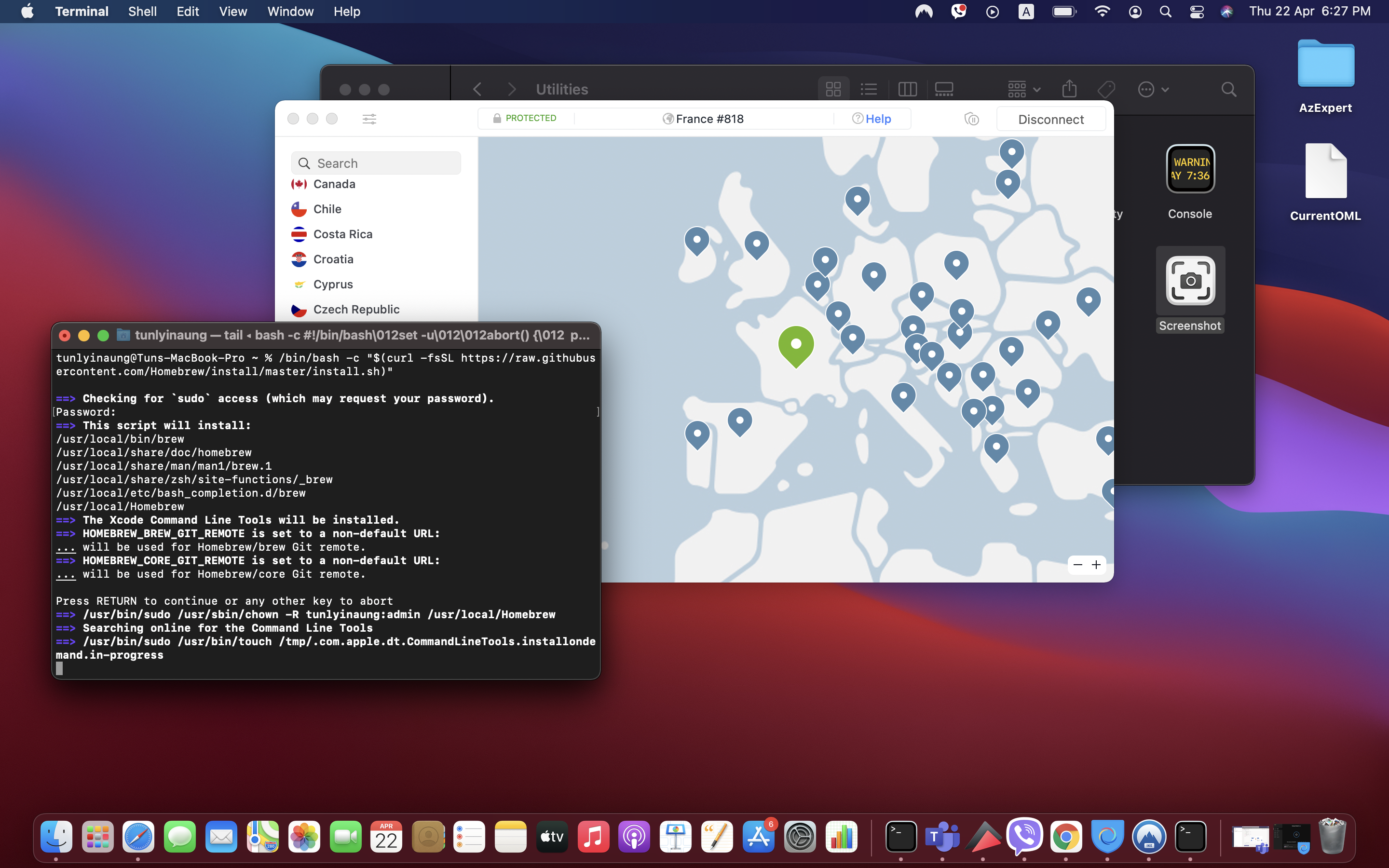1389x868 pixels.
Task: Switch Finder to list view
Action: coord(869,89)
